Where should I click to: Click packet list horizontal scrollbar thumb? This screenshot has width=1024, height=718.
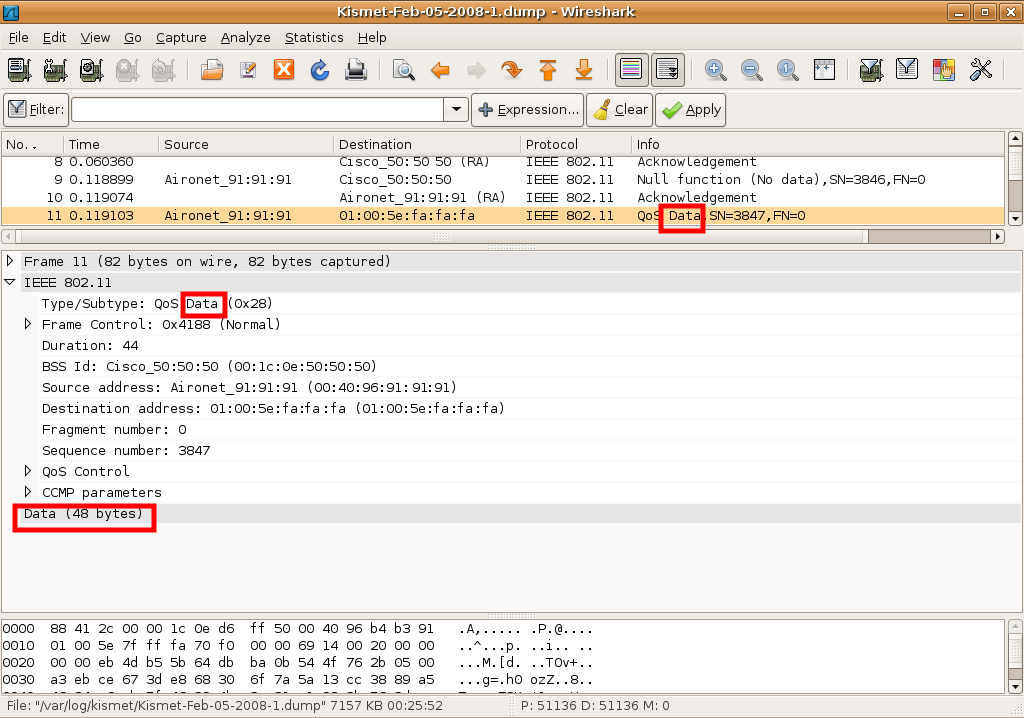pos(441,237)
